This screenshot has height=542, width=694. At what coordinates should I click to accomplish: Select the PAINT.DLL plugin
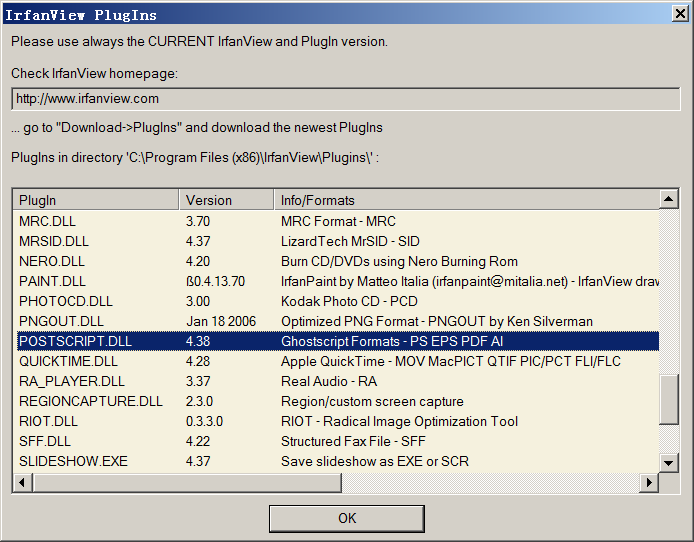pos(338,281)
